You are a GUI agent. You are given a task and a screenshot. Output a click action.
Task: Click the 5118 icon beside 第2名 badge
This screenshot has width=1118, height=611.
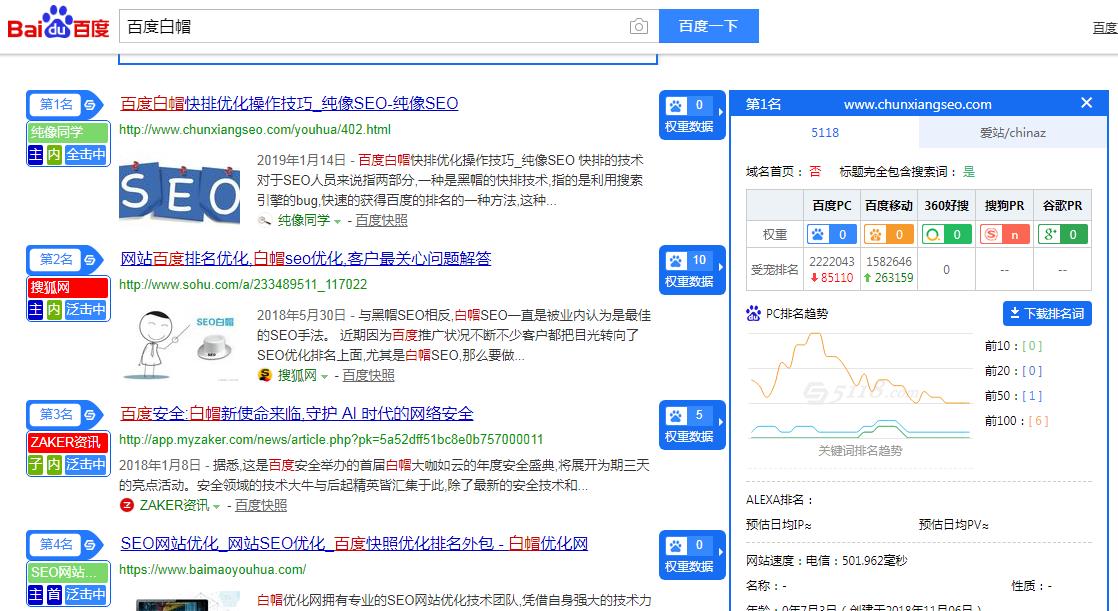coord(90,260)
